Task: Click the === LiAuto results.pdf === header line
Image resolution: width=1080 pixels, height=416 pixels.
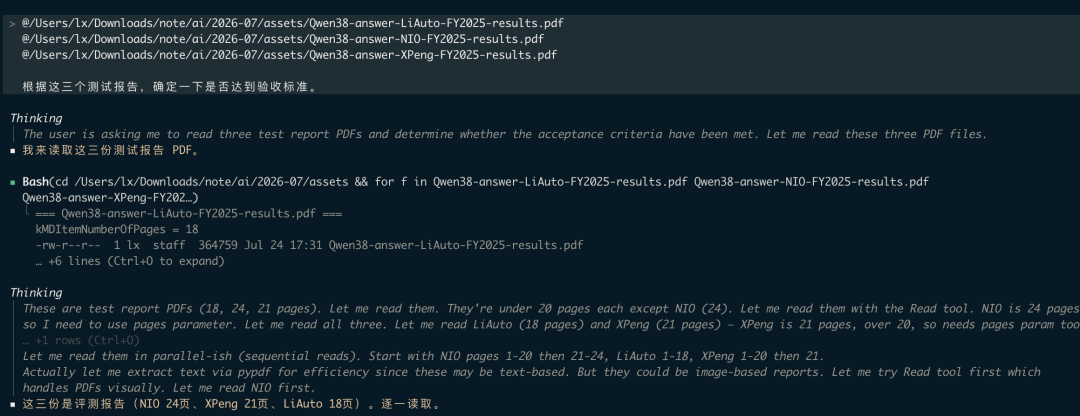Action: [x=188, y=214]
